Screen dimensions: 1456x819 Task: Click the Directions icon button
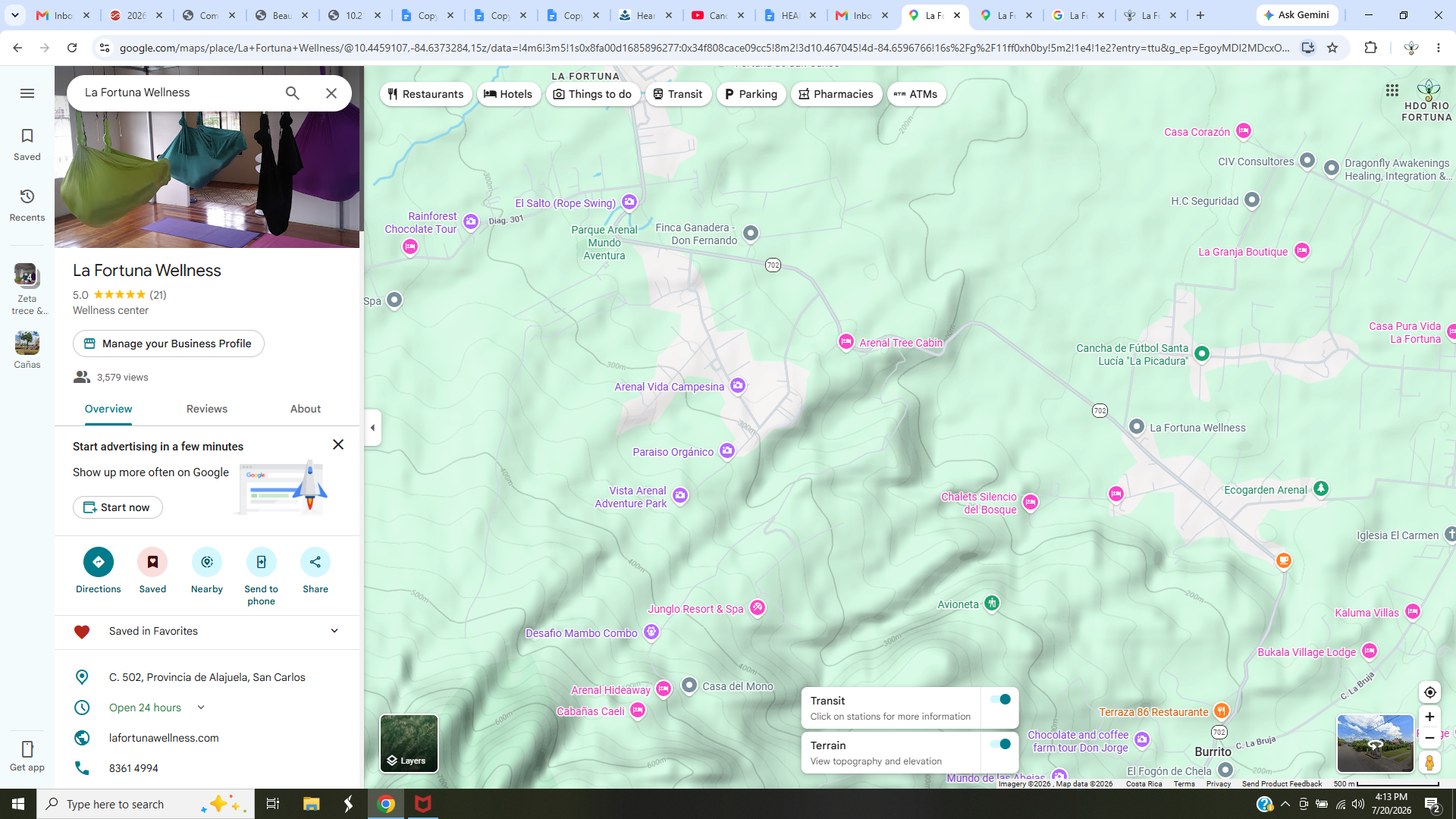tap(99, 562)
